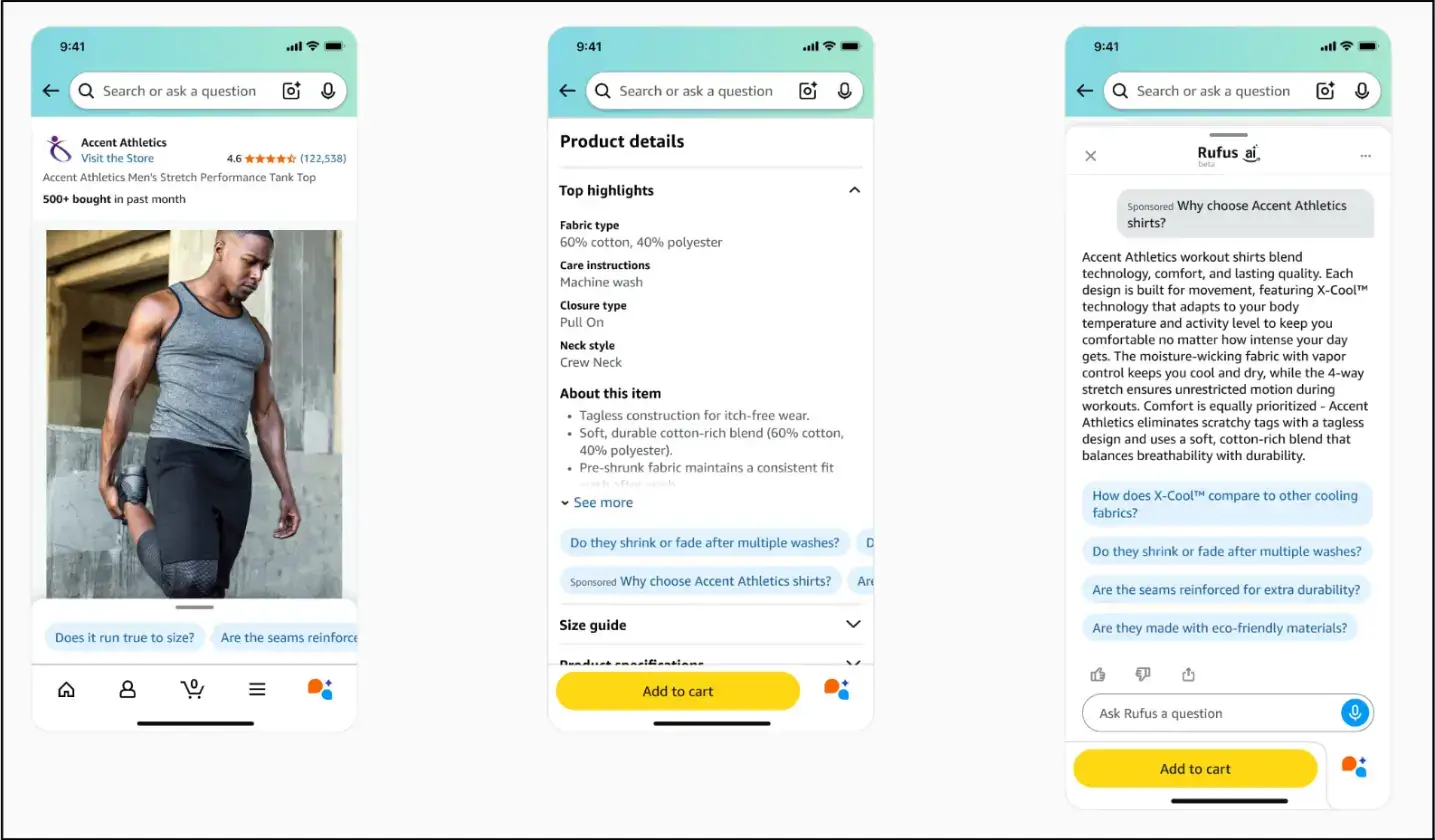Open the hamburger menu icon

point(257,689)
